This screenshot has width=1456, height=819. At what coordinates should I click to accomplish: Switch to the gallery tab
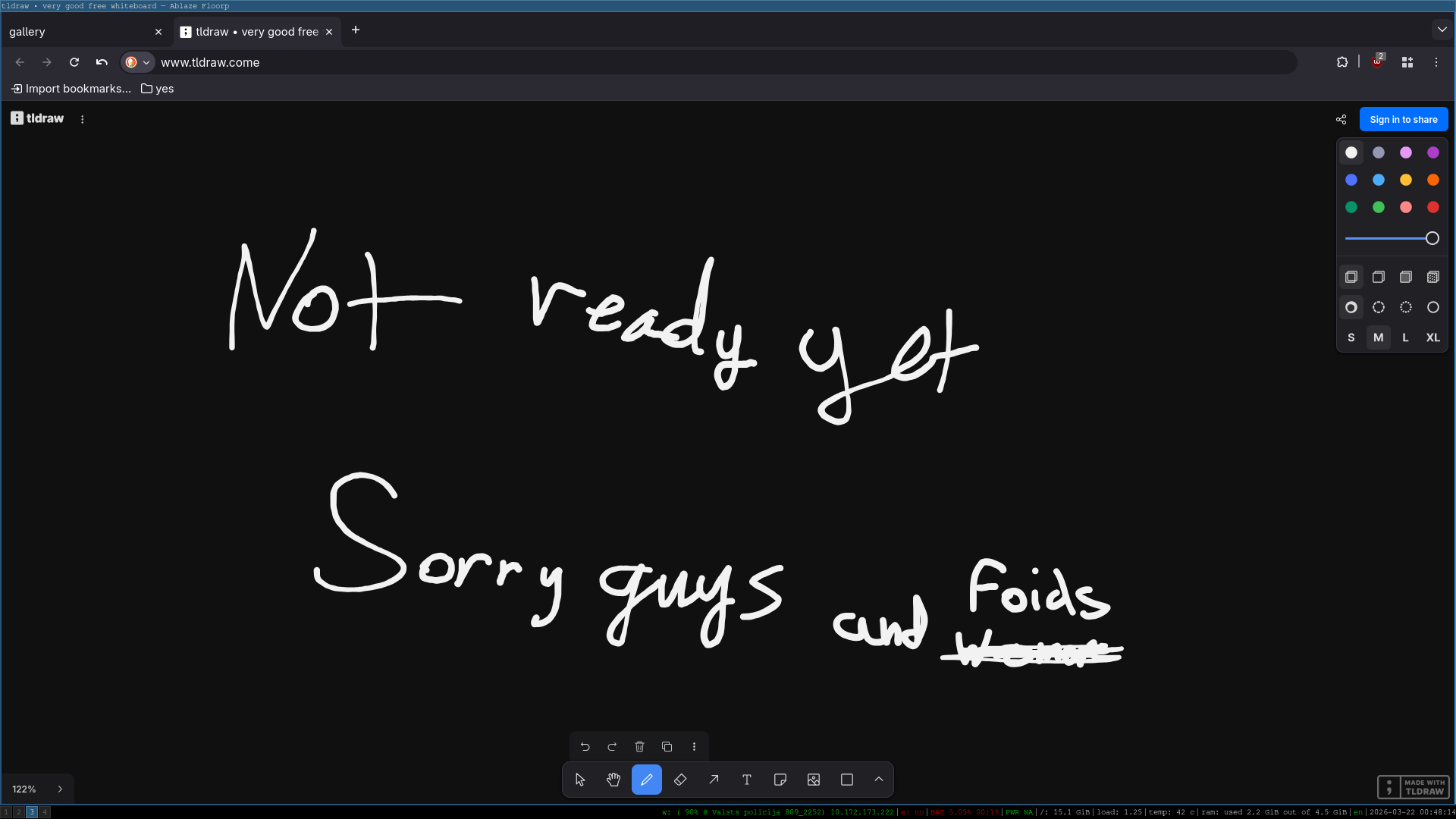point(76,32)
